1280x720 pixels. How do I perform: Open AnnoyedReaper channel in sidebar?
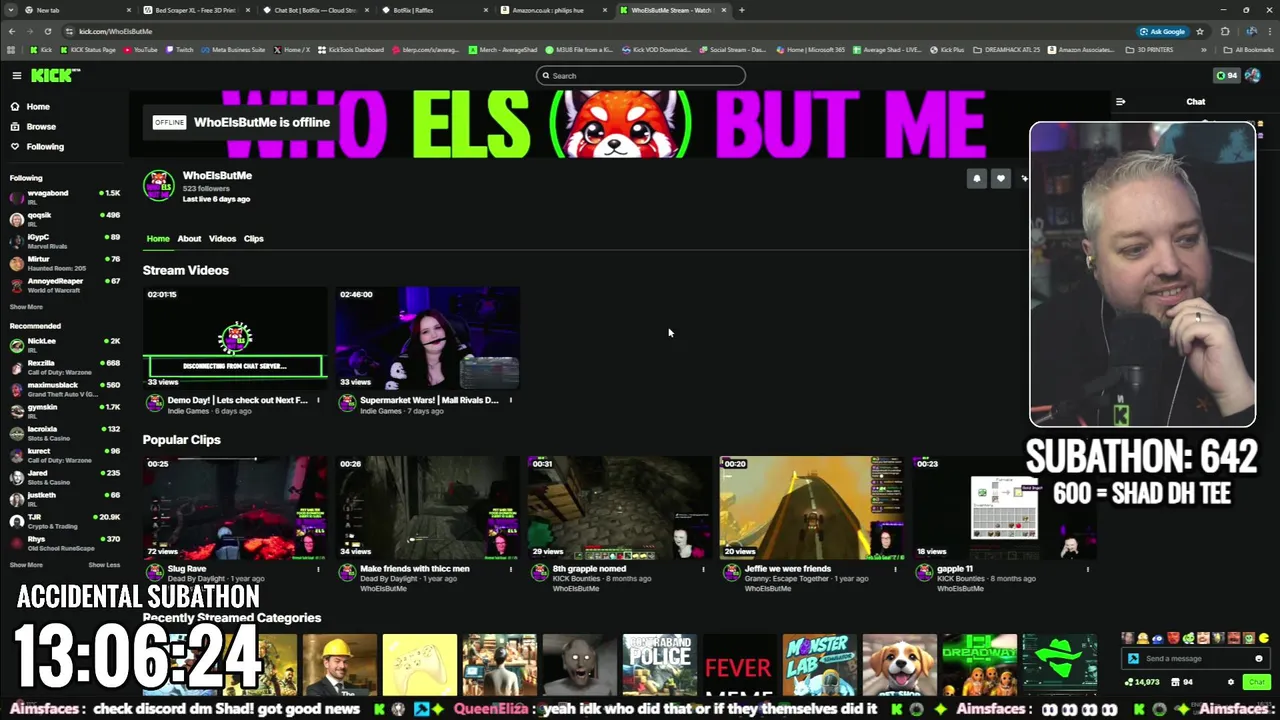(64, 284)
